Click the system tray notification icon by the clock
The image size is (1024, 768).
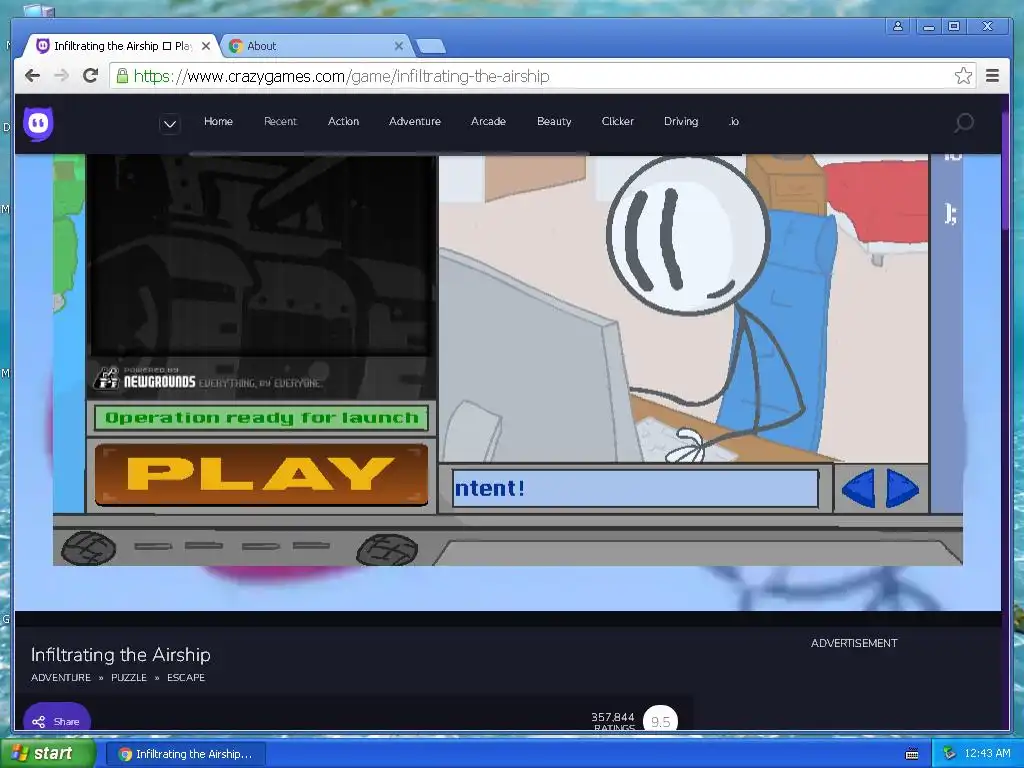[x=949, y=754]
